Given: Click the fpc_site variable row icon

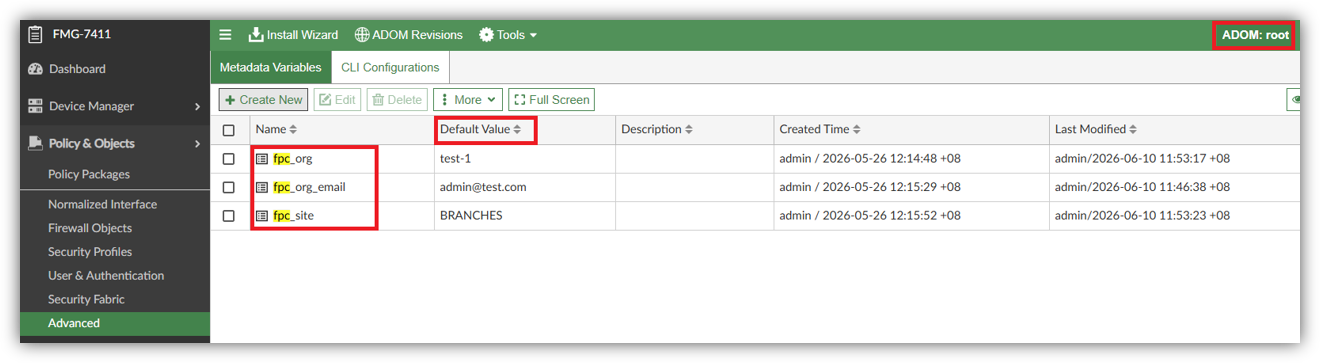Looking at the screenshot, I should point(262,215).
